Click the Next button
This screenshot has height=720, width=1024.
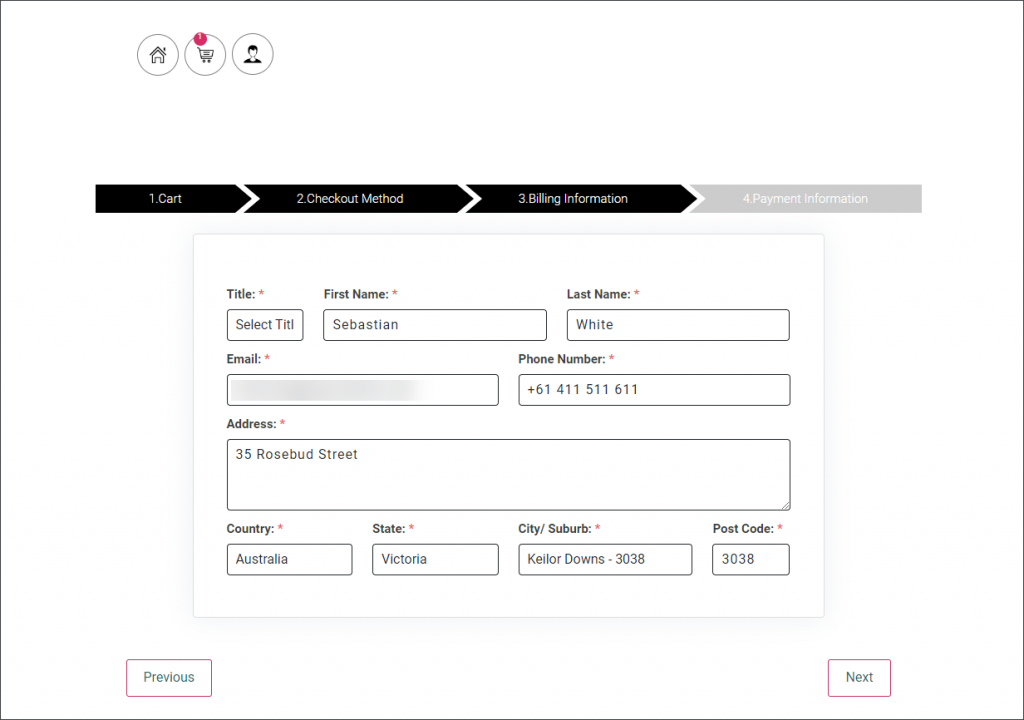coord(859,678)
